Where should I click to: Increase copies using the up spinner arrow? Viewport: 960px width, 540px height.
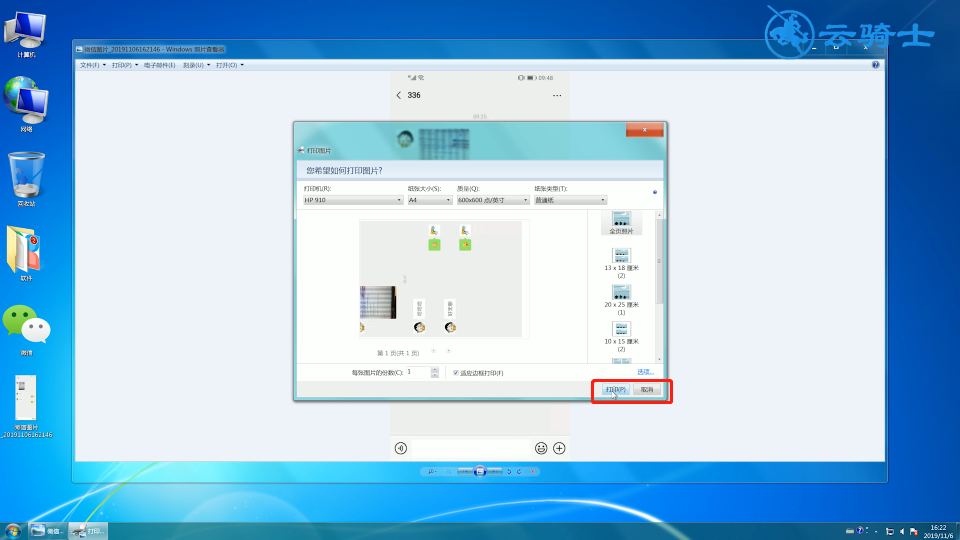[435, 369]
